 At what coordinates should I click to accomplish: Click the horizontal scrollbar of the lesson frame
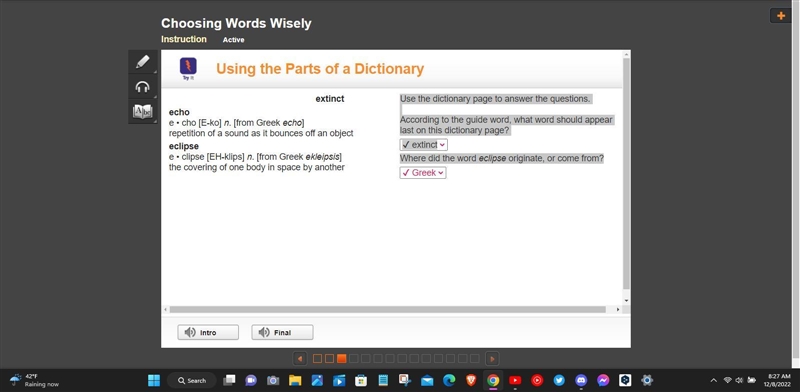[387, 309]
